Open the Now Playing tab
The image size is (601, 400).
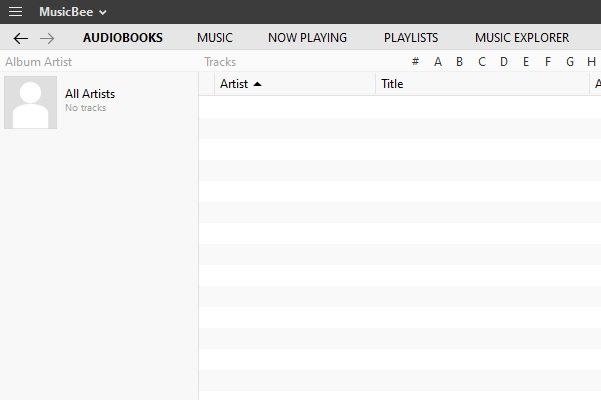coord(307,38)
